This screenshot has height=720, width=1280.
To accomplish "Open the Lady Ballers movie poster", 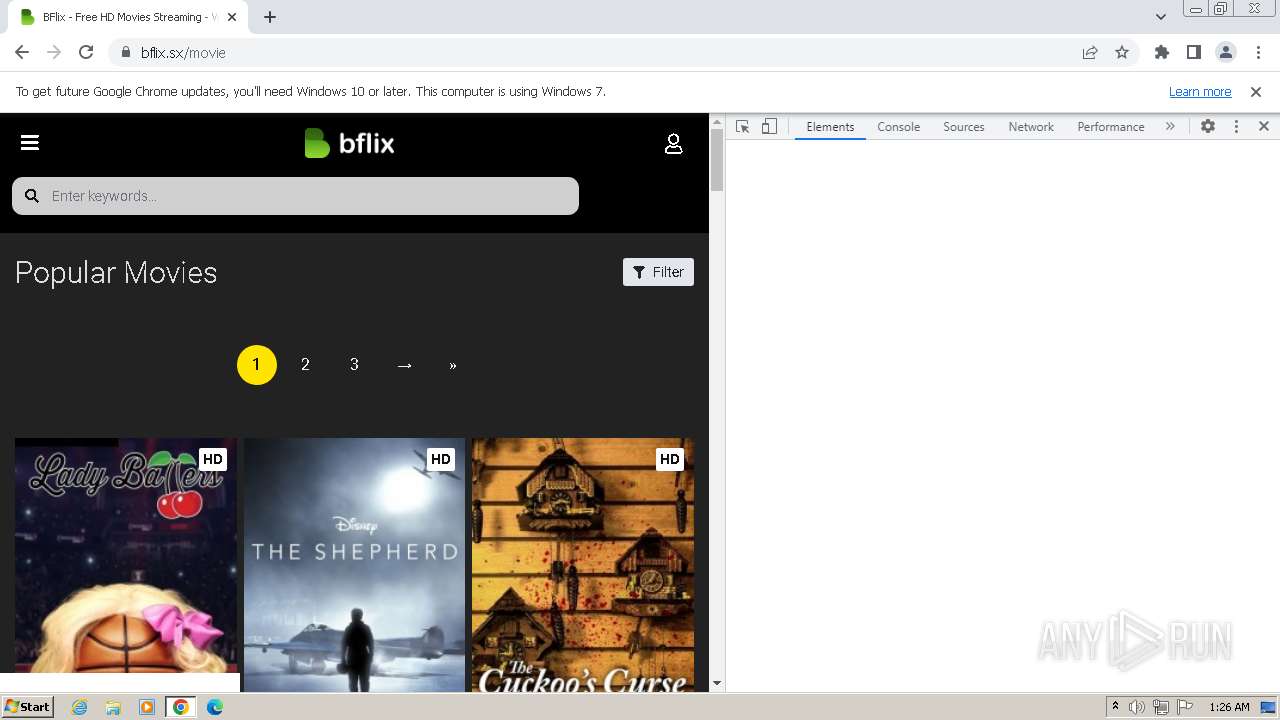I will [x=126, y=564].
